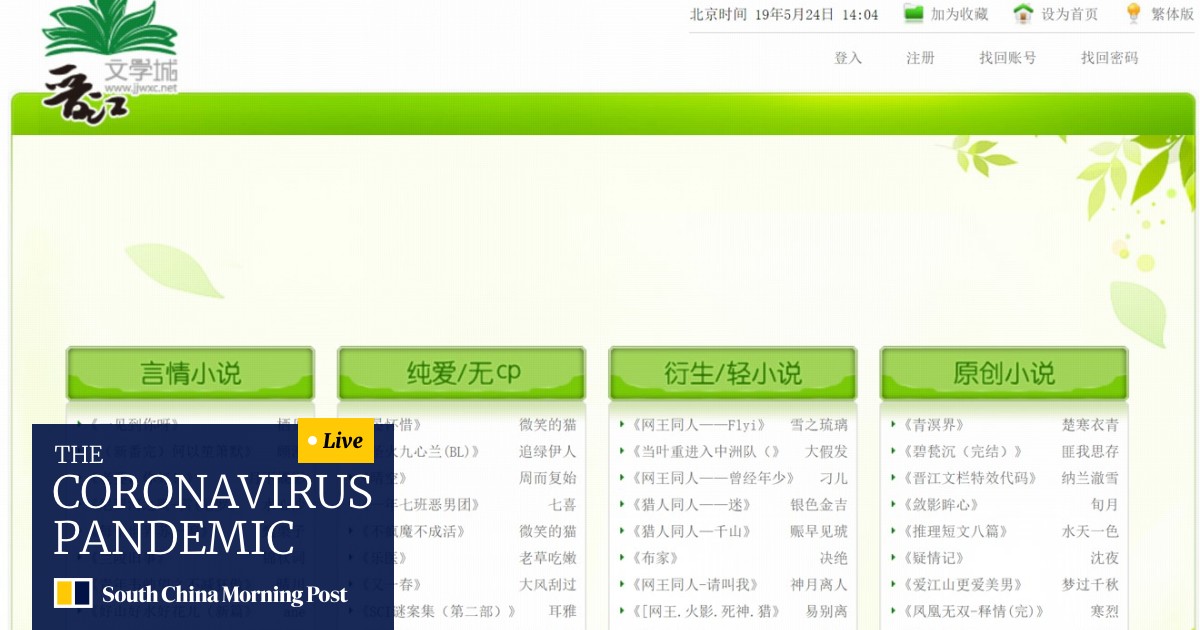Image resolution: width=1200 pixels, height=630 pixels.
Task: Click author 耳雅
Action: pyautogui.click(x=562, y=611)
